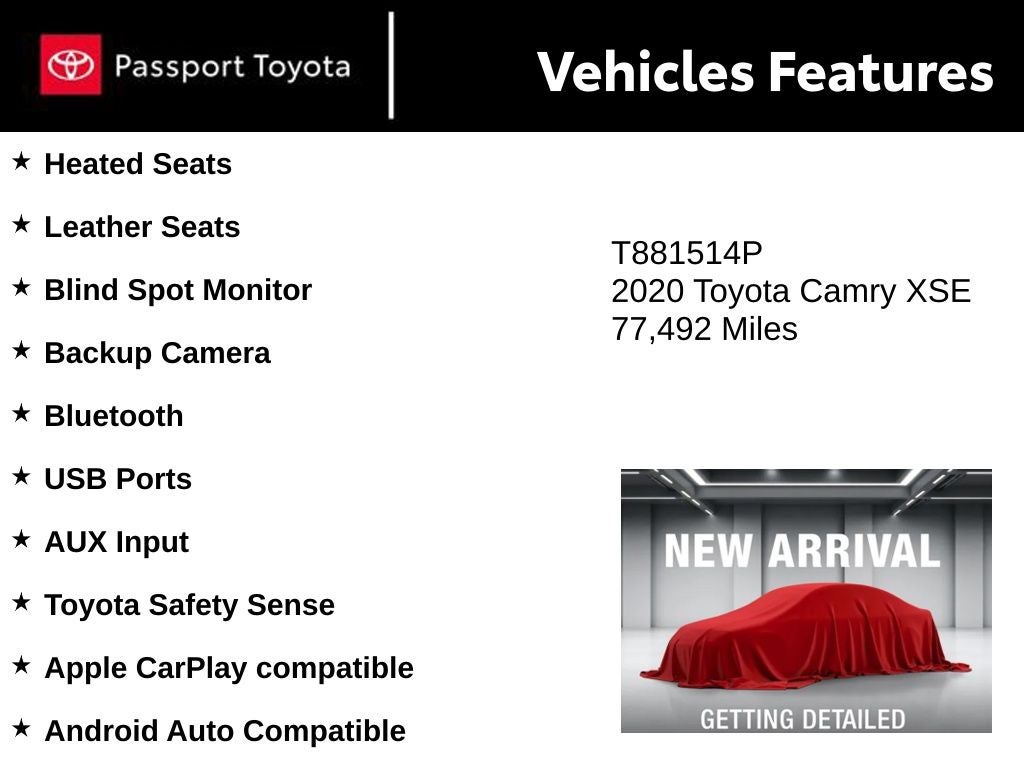Click the star before Android Auto Compatible
This screenshot has width=1024, height=768.
(x=21, y=728)
